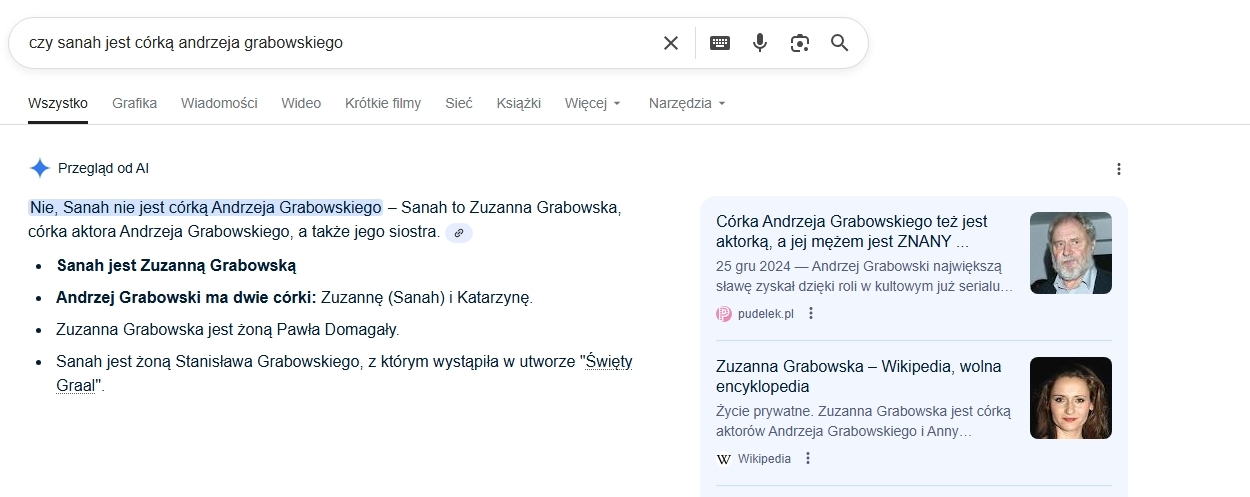Open the Książki tab

pyautogui.click(x=518, y=103)
